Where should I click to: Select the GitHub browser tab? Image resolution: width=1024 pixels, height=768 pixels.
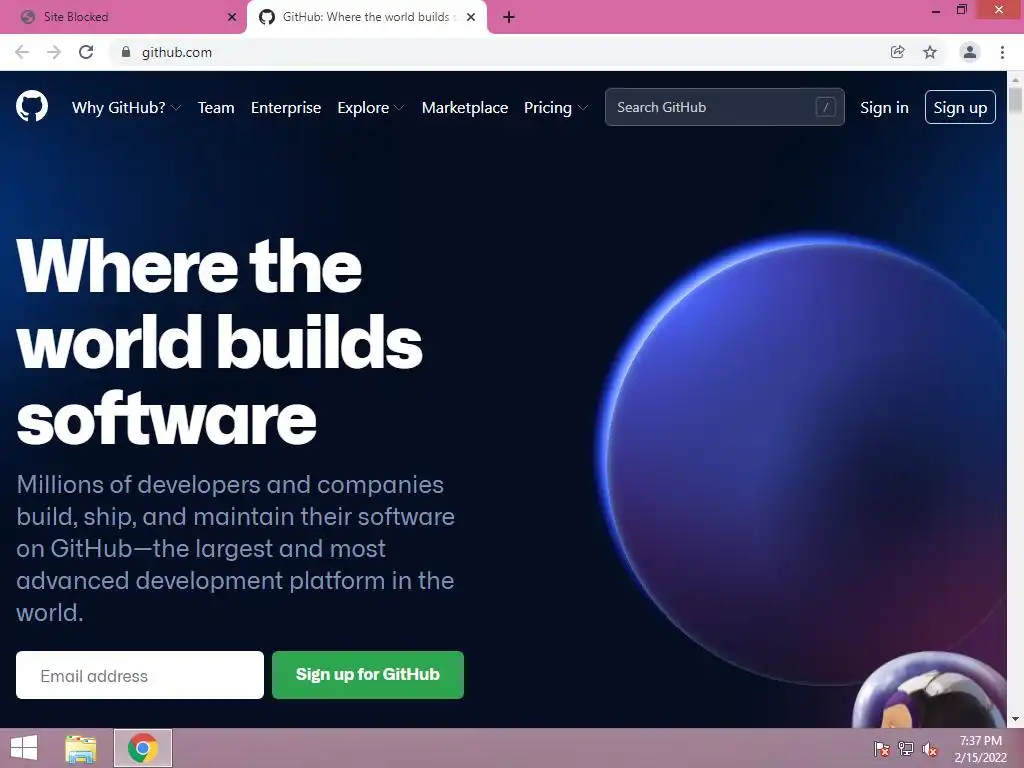pos(366,17)
